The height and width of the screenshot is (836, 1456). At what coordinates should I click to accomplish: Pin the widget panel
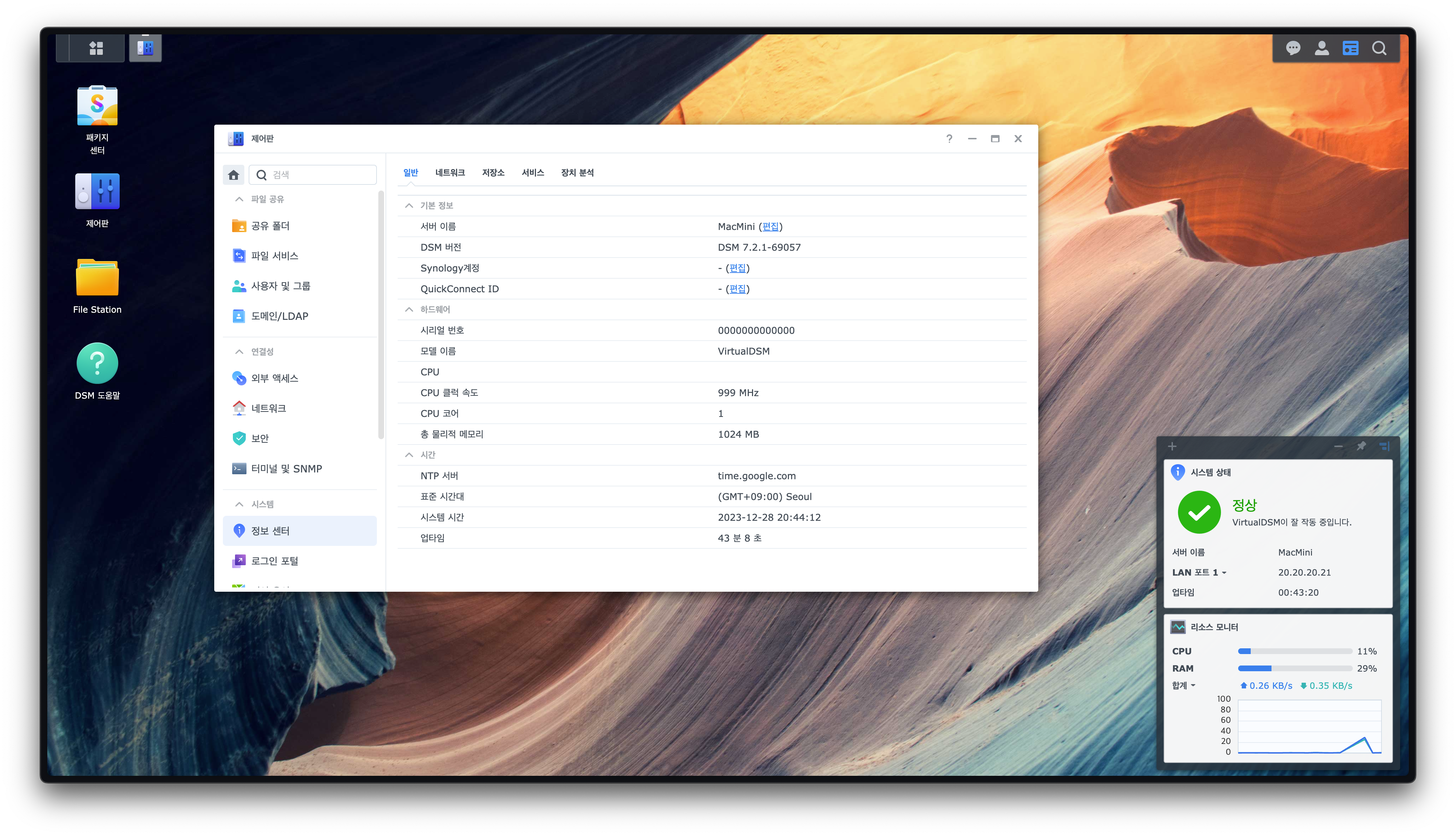(1361, 446)
